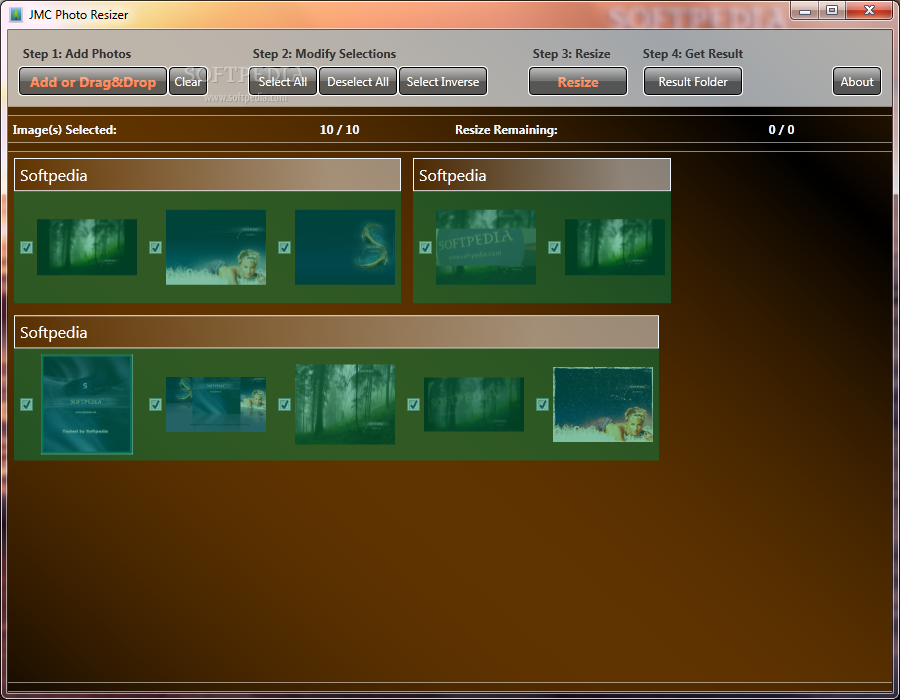900x700 pixels.
Task: Click the '0 / 0' remaining count
Action: pos(781,130)
